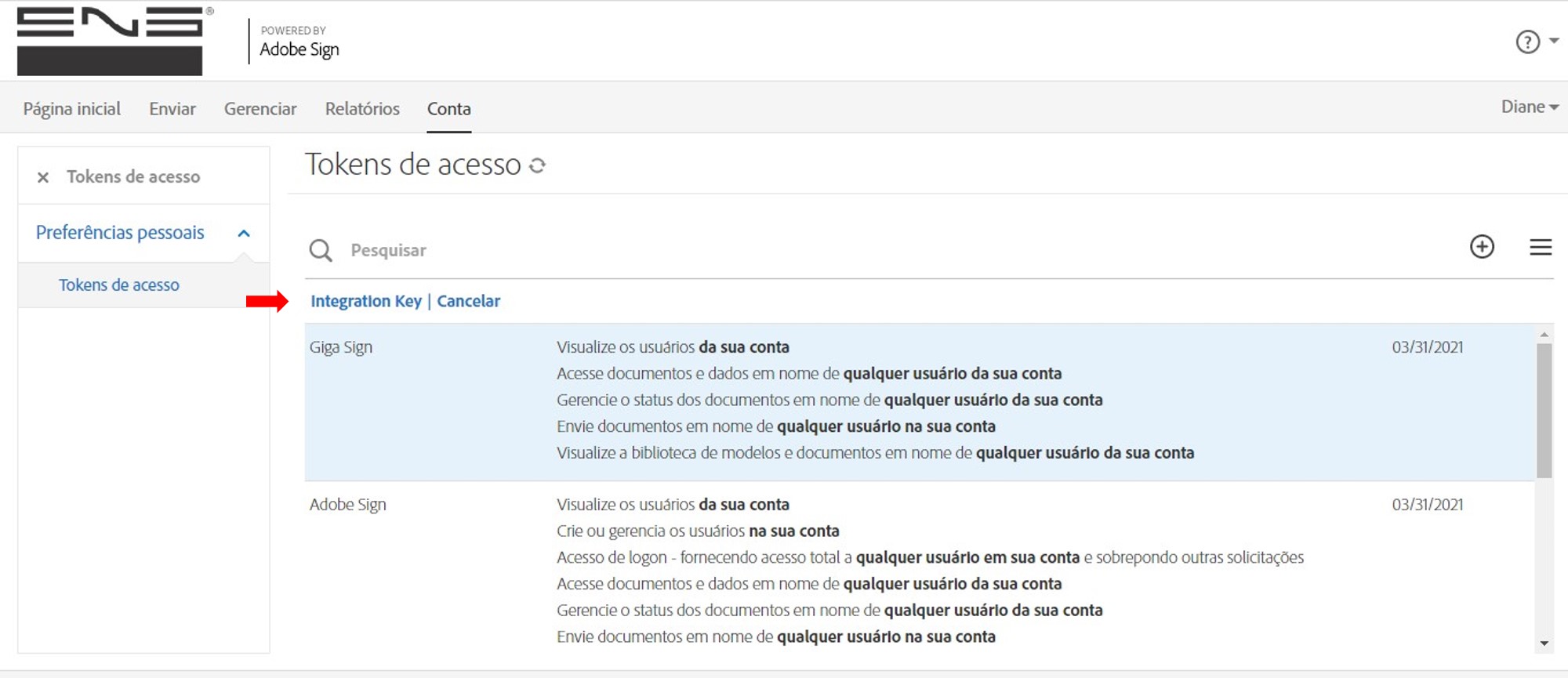Go to Página inicial tab

[72, 109]
